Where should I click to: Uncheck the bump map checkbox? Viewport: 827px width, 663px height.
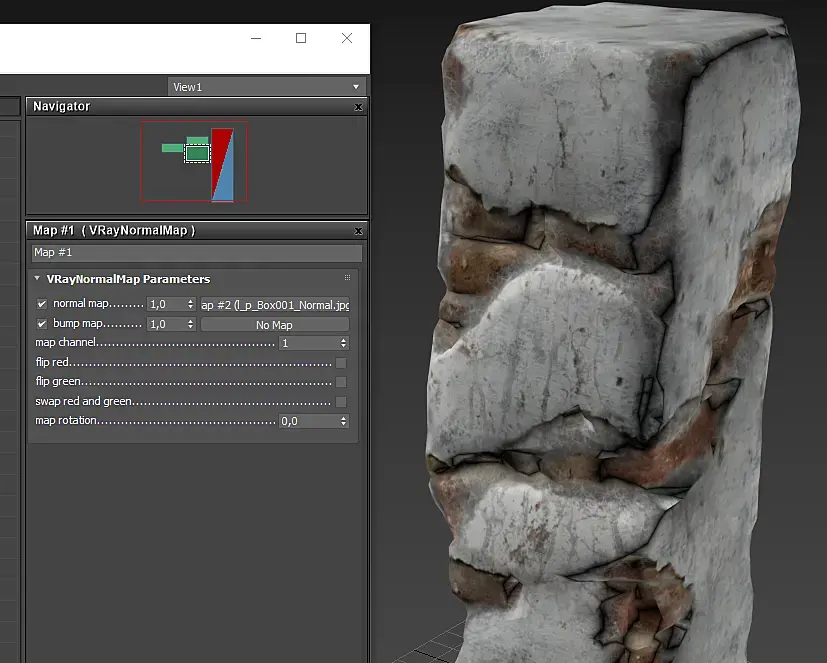pyautogui.click(x=42, y=324)
